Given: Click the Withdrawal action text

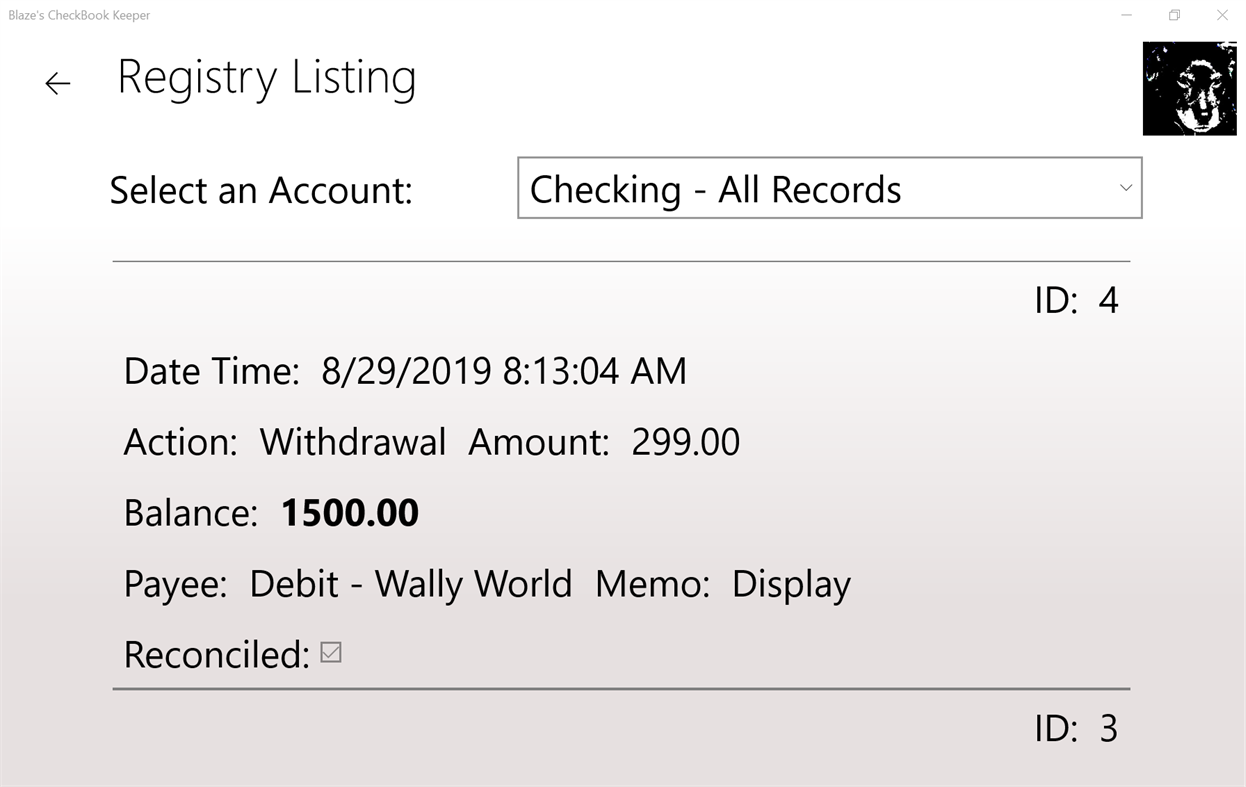Looking at the screenshot, I should click(352, 441).
